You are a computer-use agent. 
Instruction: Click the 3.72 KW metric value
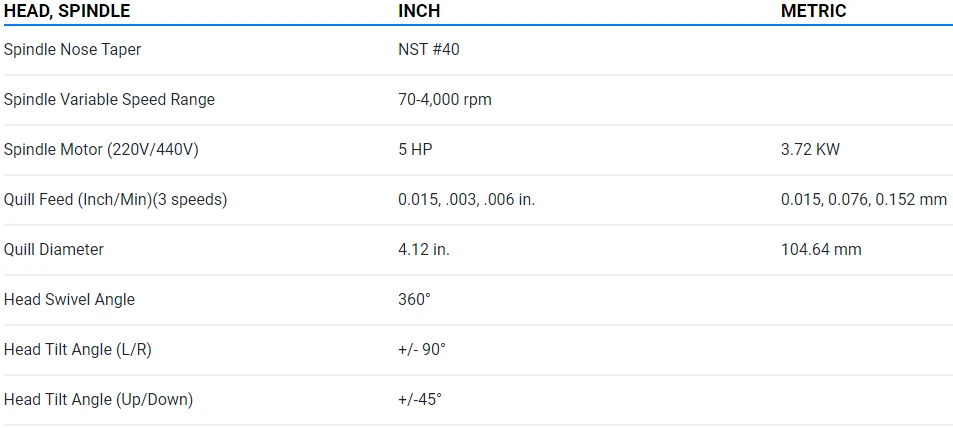coord(810,149)
